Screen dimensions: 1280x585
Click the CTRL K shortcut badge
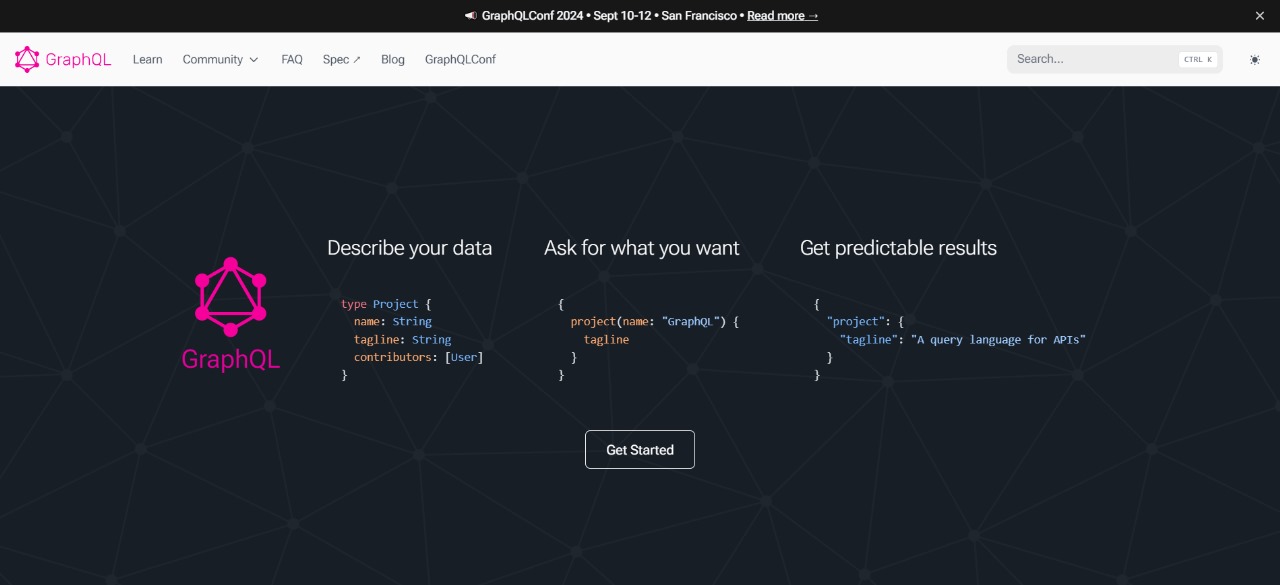tap(1197, 60)
